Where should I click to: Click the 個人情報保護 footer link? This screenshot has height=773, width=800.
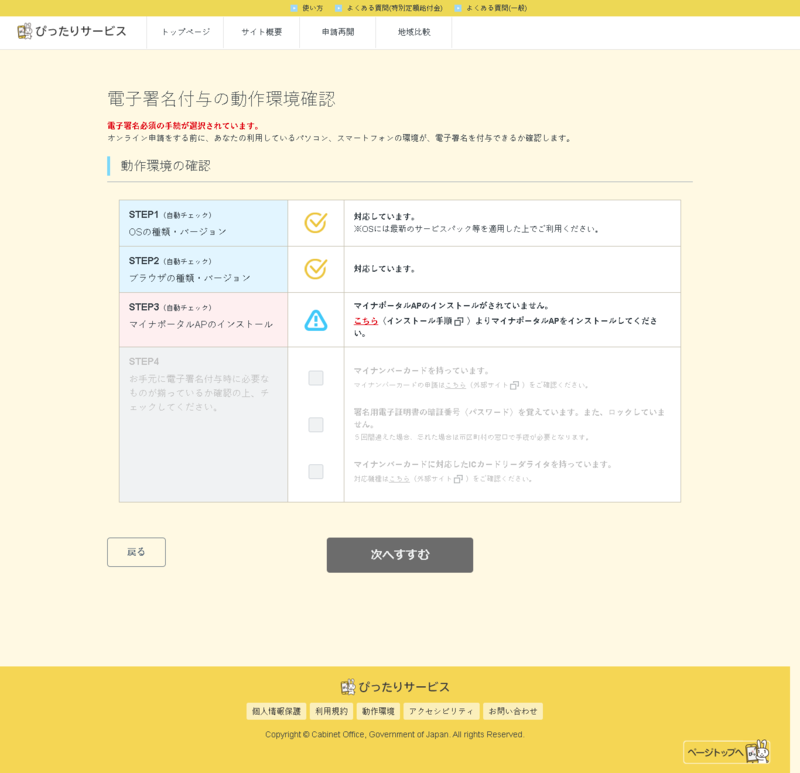point(277,711)
